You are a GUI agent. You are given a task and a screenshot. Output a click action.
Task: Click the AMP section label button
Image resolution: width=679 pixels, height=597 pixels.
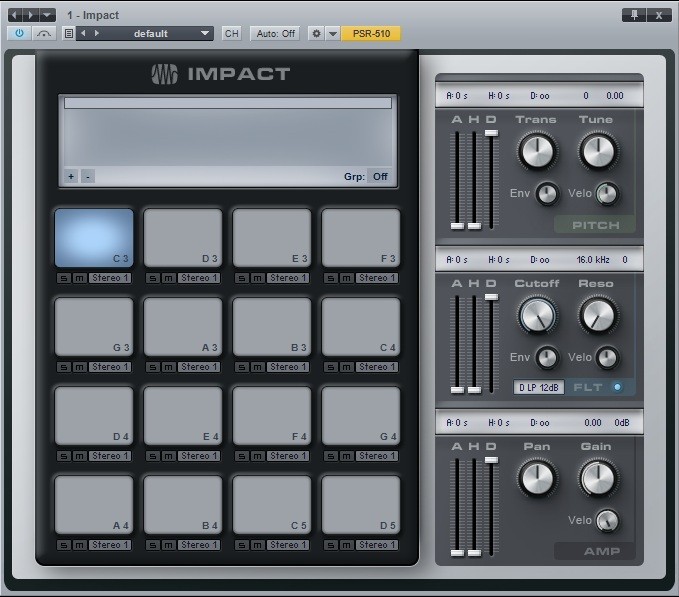coord(595,551)
